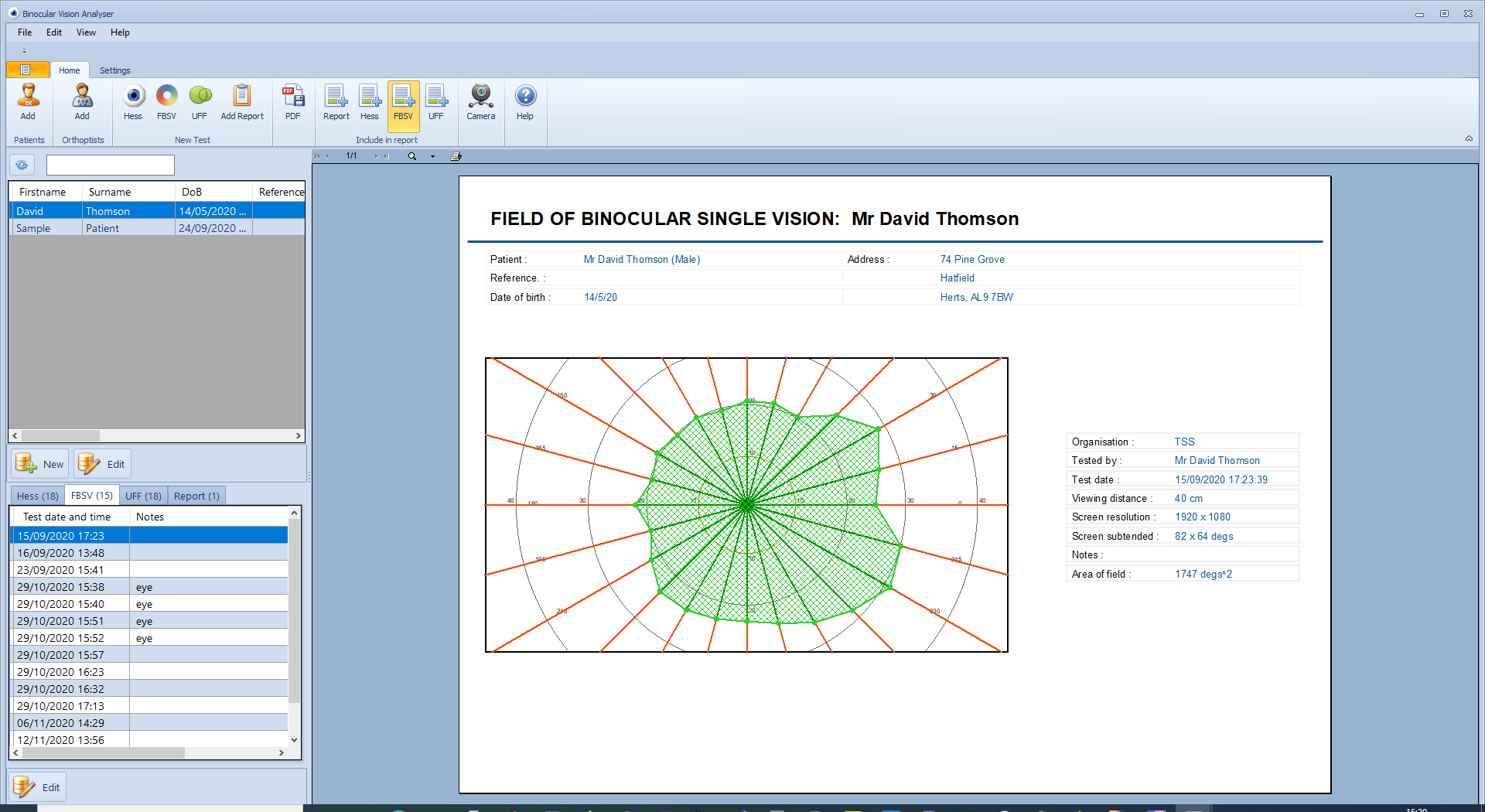Toggle Hess in Include in report
This screenshot has width=1485, height=812.
[x=370, y=102]
